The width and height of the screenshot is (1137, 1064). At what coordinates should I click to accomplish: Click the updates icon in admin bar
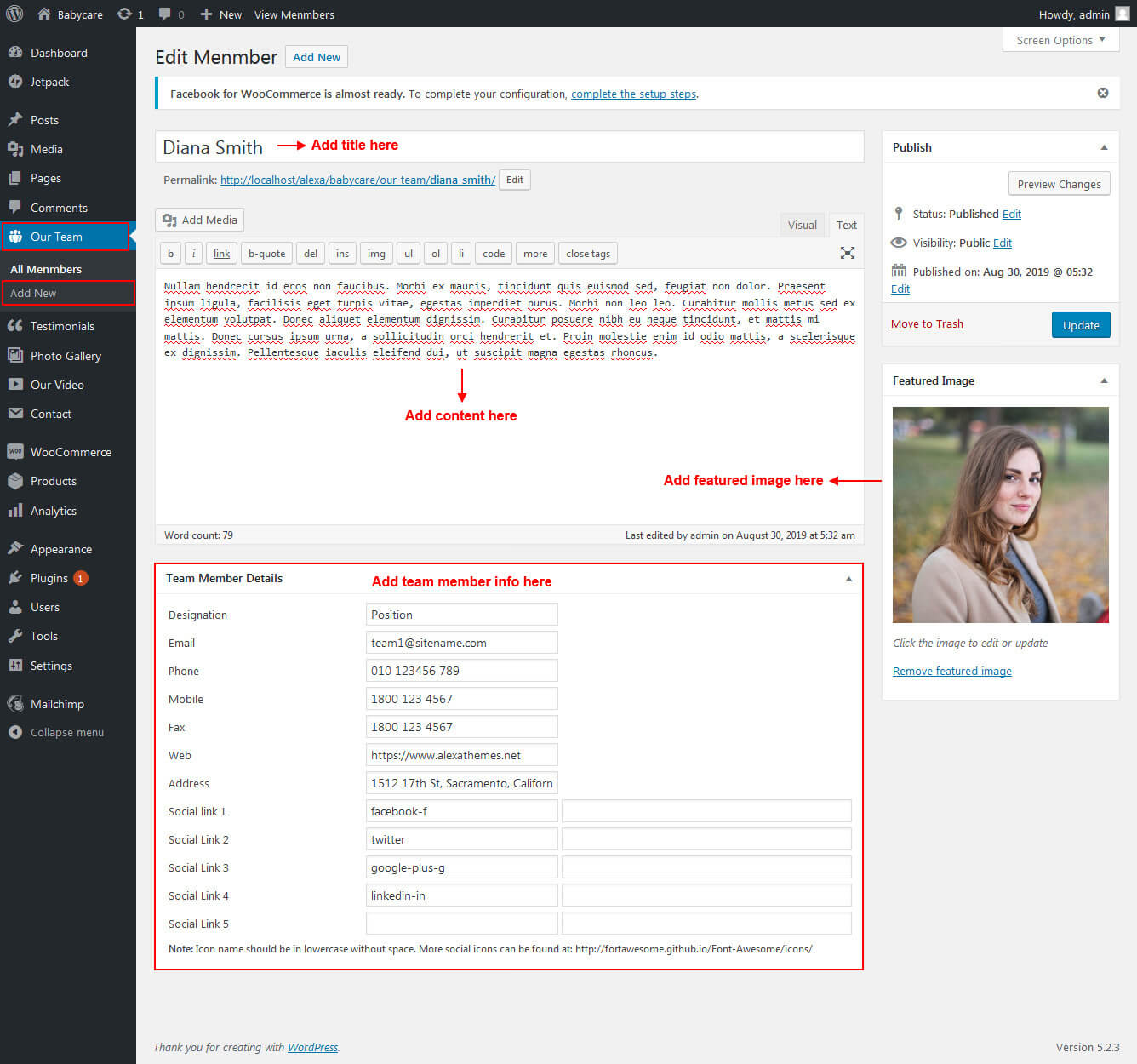click(x=130, y=14)
